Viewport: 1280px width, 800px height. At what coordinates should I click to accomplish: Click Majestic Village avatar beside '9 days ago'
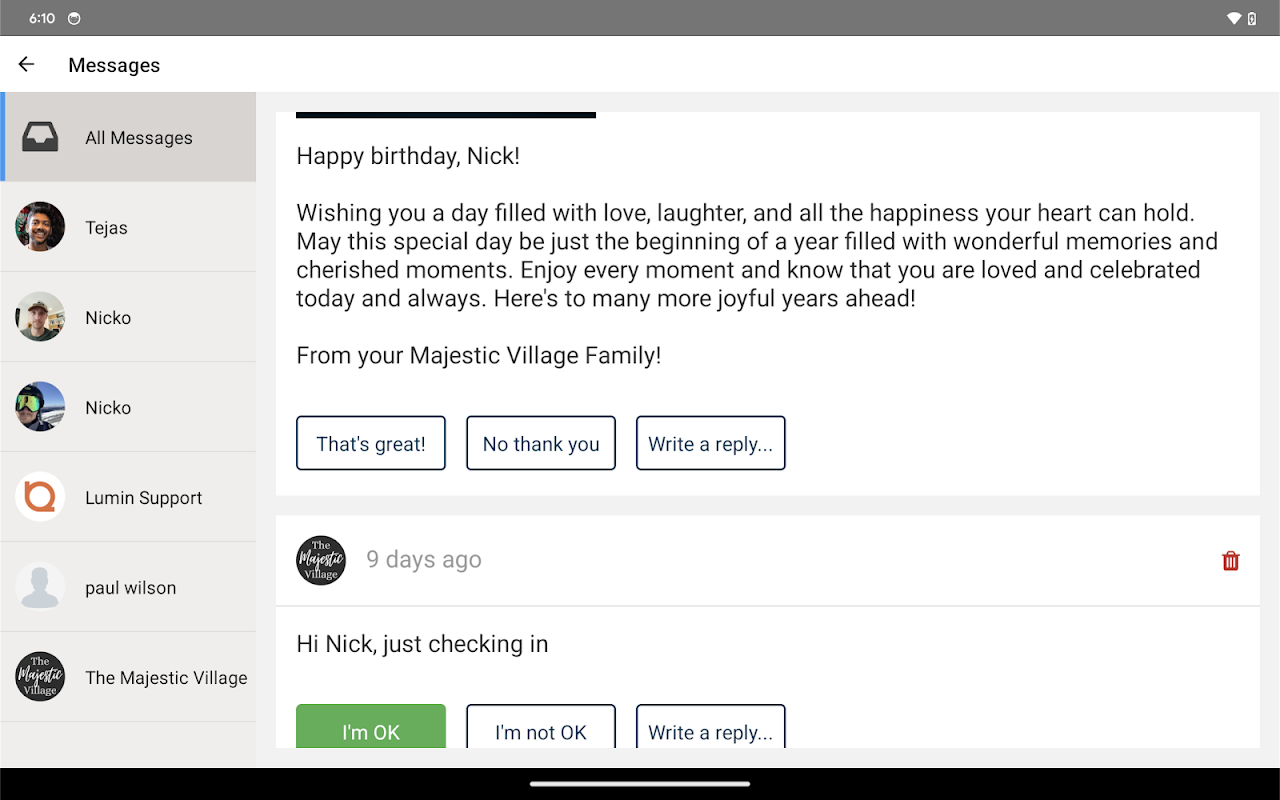click(x=321, y=560)
